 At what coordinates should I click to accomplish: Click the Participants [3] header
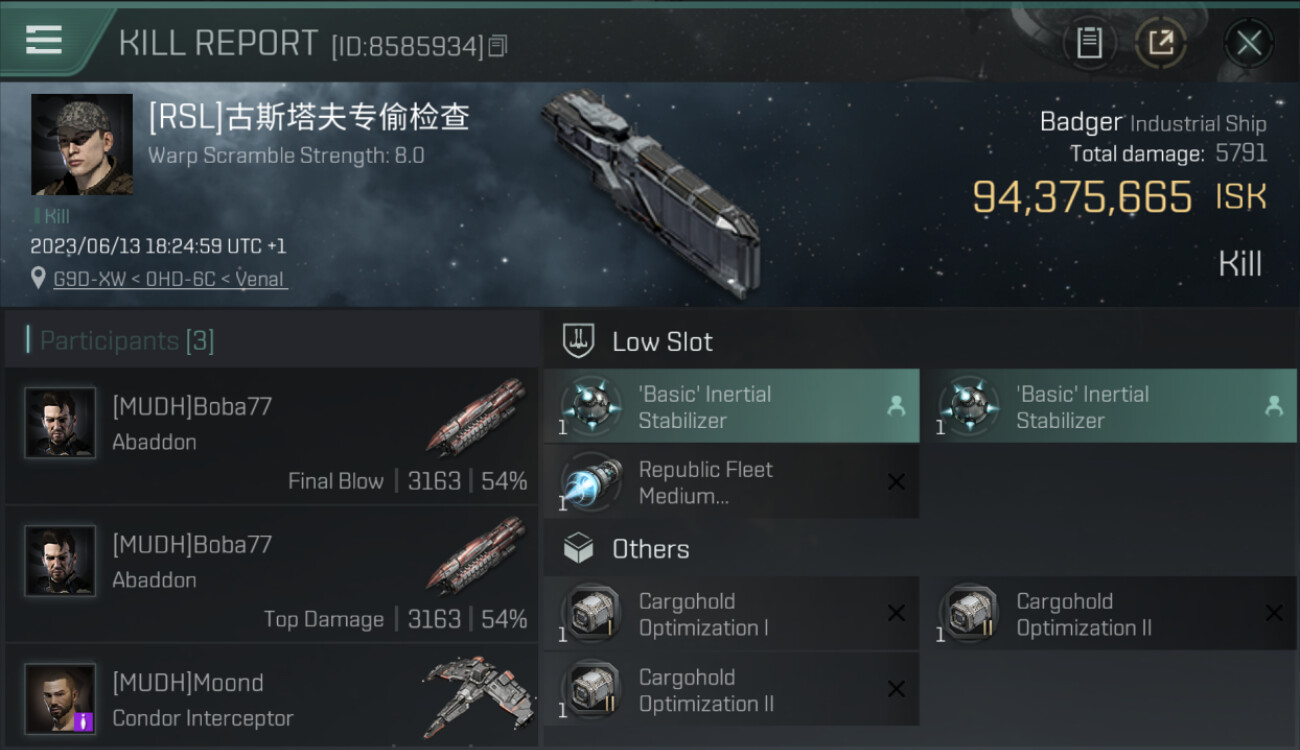coord(127,341)
